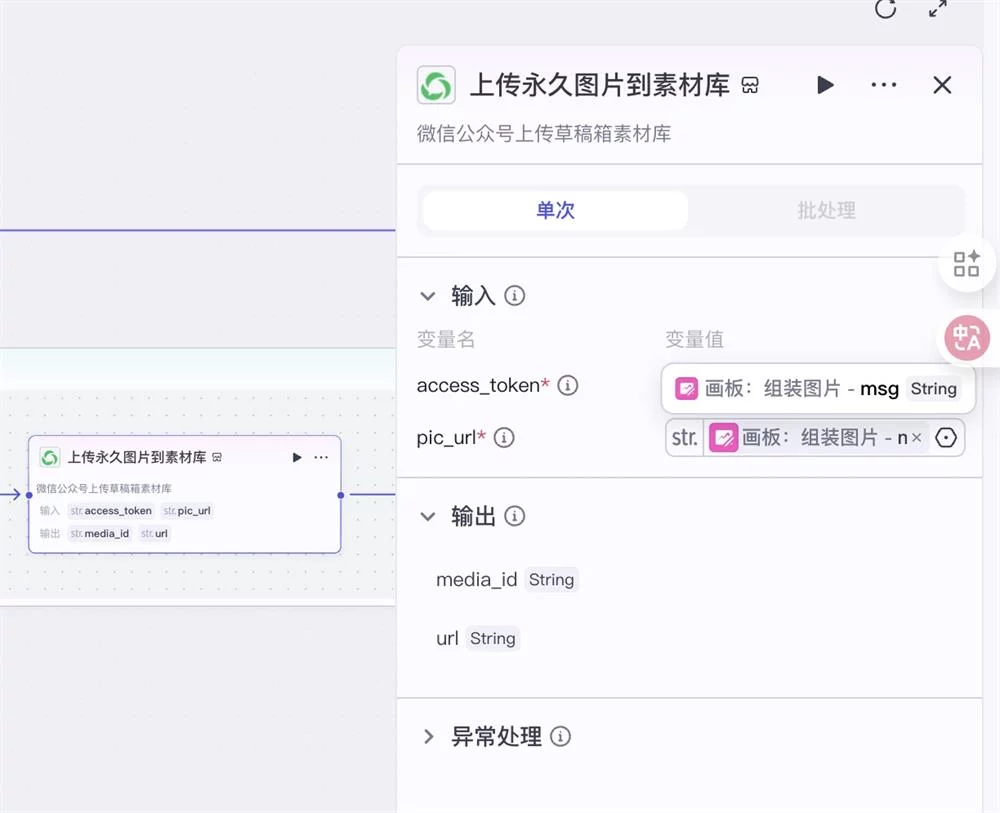Click the green plugin icon in the panel header
This screenshot has width=1000, height=813.
pos(435,85)
